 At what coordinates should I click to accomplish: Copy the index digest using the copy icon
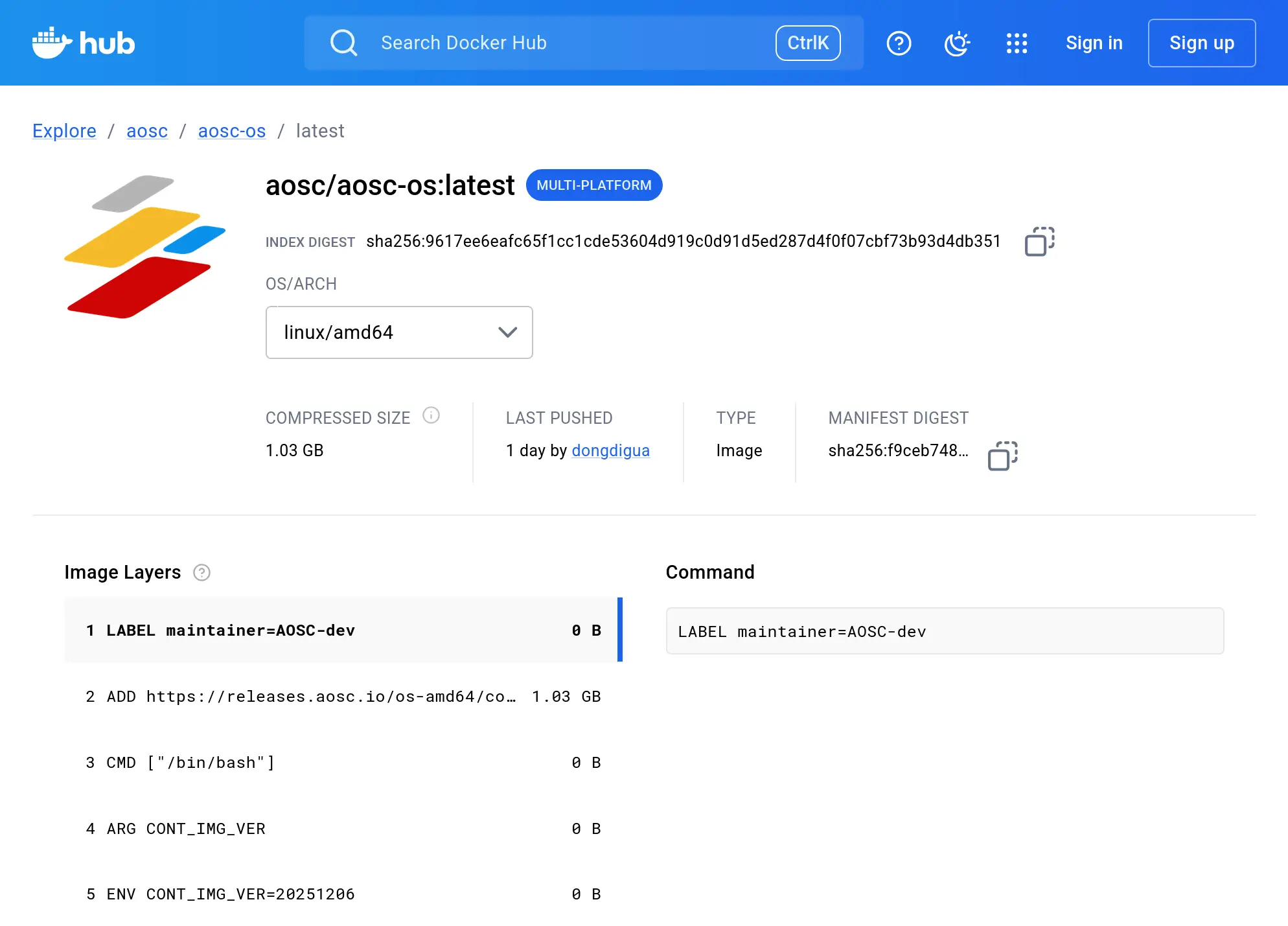coord(1038,241)
